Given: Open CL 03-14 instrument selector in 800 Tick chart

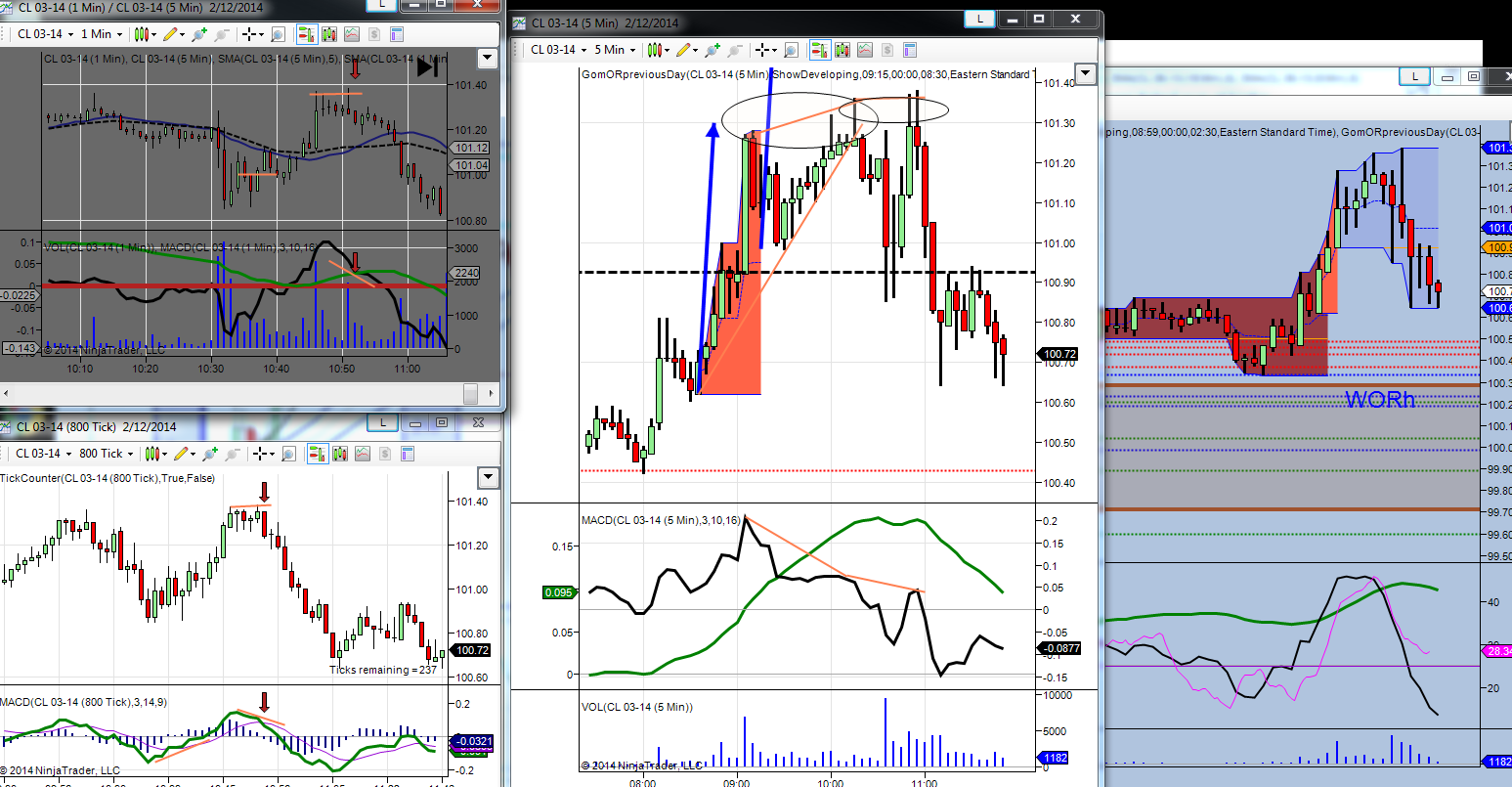Looking at the screenshot, I should (43, 454).
